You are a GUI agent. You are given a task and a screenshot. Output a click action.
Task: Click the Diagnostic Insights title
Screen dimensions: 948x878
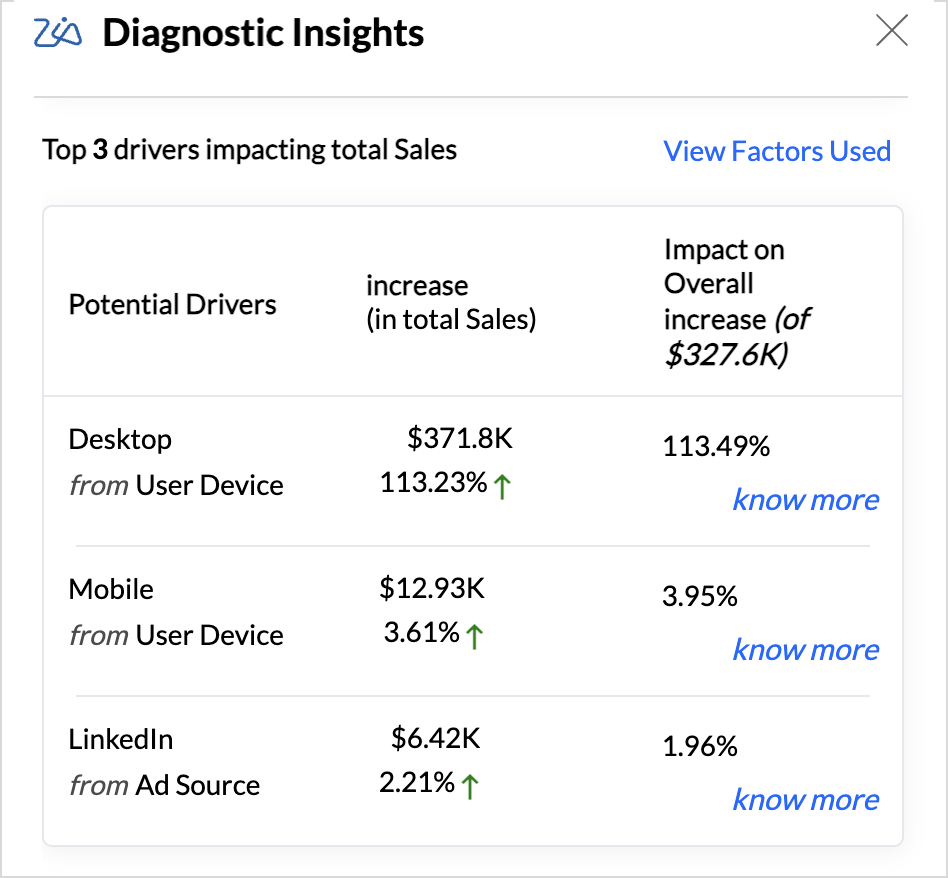[263, 33]
